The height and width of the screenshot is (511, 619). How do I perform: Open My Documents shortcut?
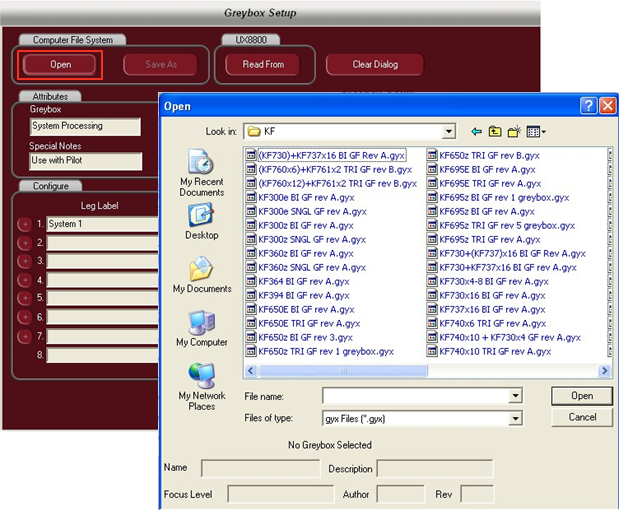201,274
